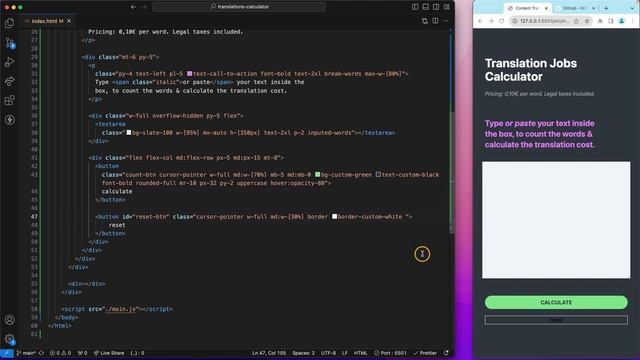Screen dimensions: 640x360
Task: Open the editor More Actions menu
Action: click(446, 21)
